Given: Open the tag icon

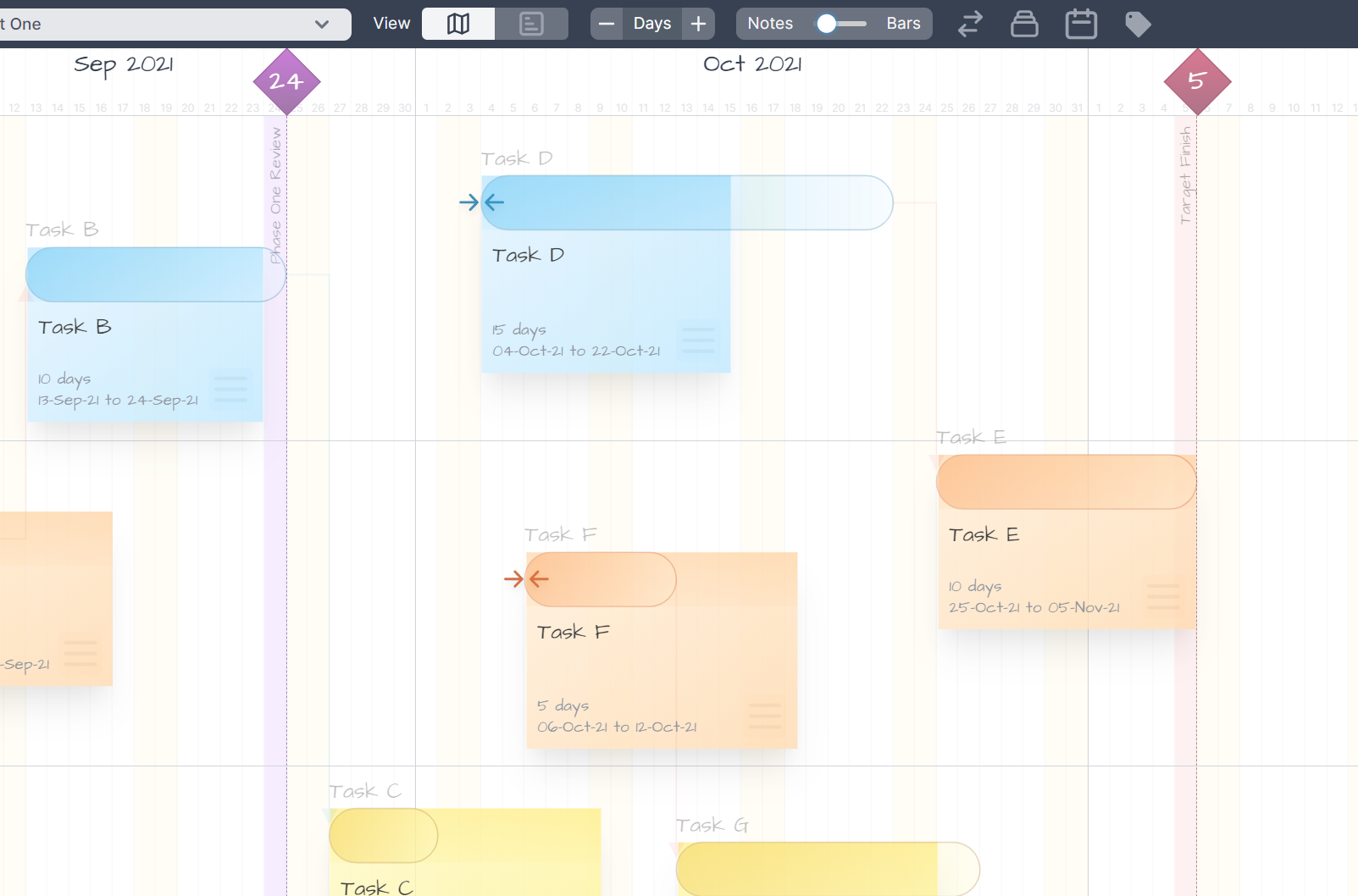Looking at the screenshot, I should (1138, 25).
